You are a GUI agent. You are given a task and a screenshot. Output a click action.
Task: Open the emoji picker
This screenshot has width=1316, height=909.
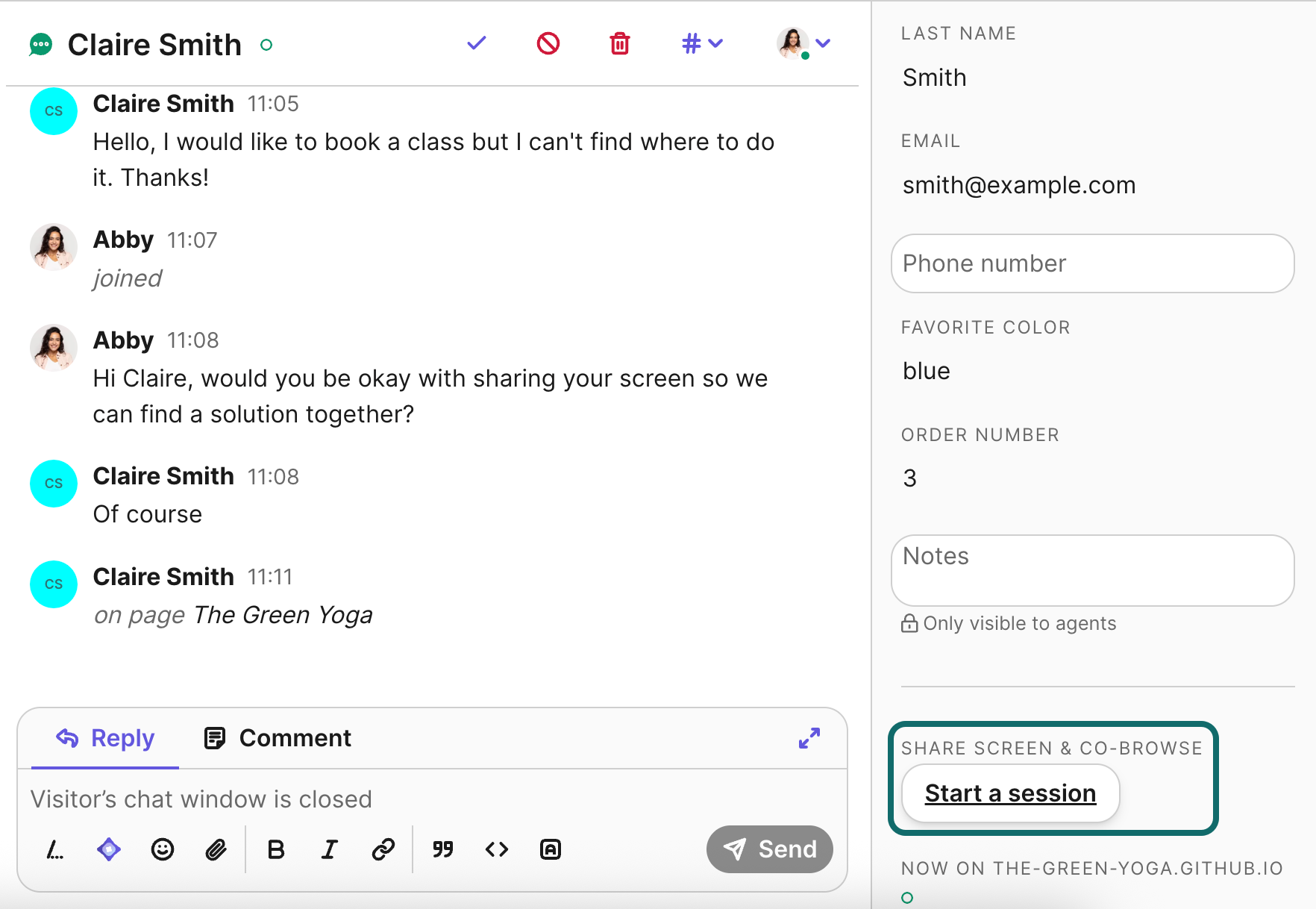click(162, 849)
